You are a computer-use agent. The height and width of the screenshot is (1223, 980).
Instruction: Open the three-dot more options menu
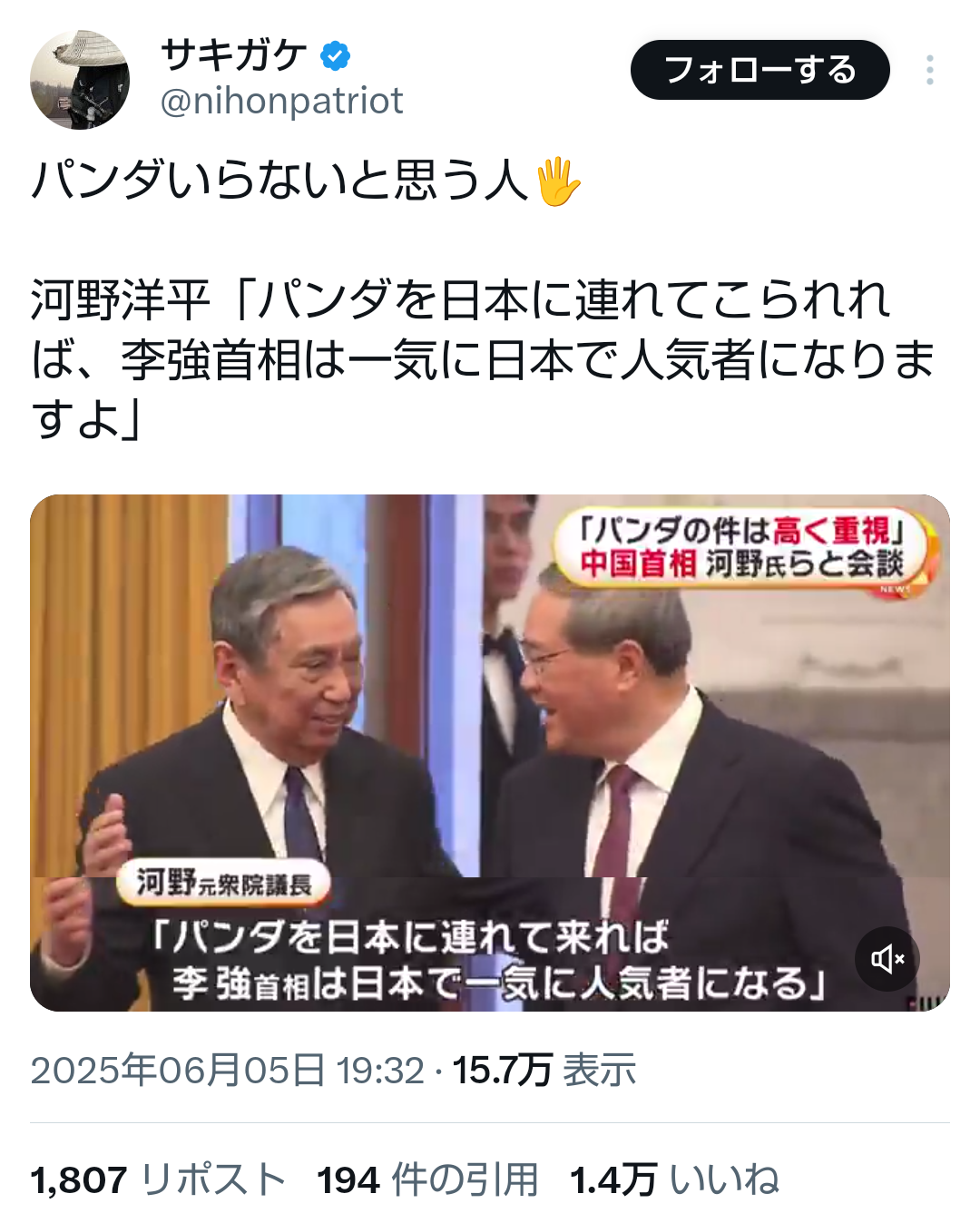[930, 70]
